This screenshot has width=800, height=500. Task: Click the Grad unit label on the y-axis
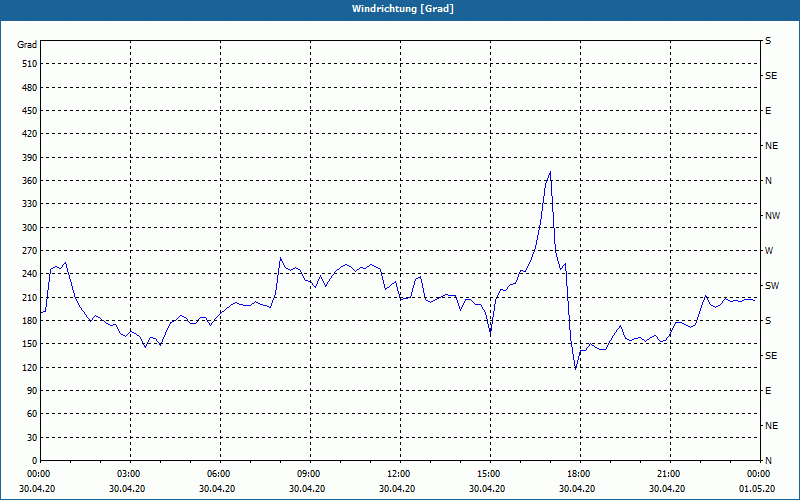[27, 45]
